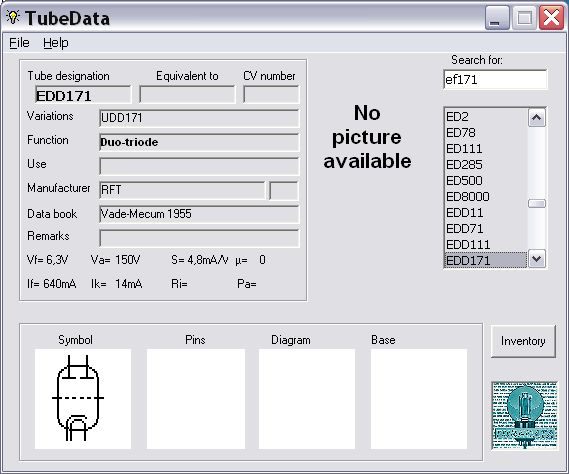Image resolution: width=569 pixels, height=474 pixels.
Task: Click the empty Pins image box
Action: 196,399
